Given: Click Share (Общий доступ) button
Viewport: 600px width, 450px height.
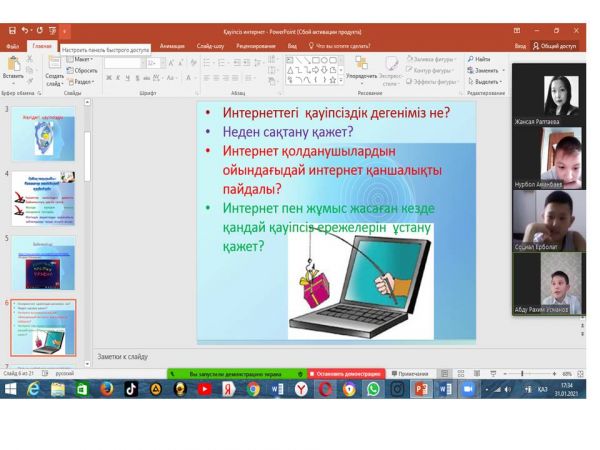Looking at the screenshot, I should pyautogui.click(x=557, y=45).
